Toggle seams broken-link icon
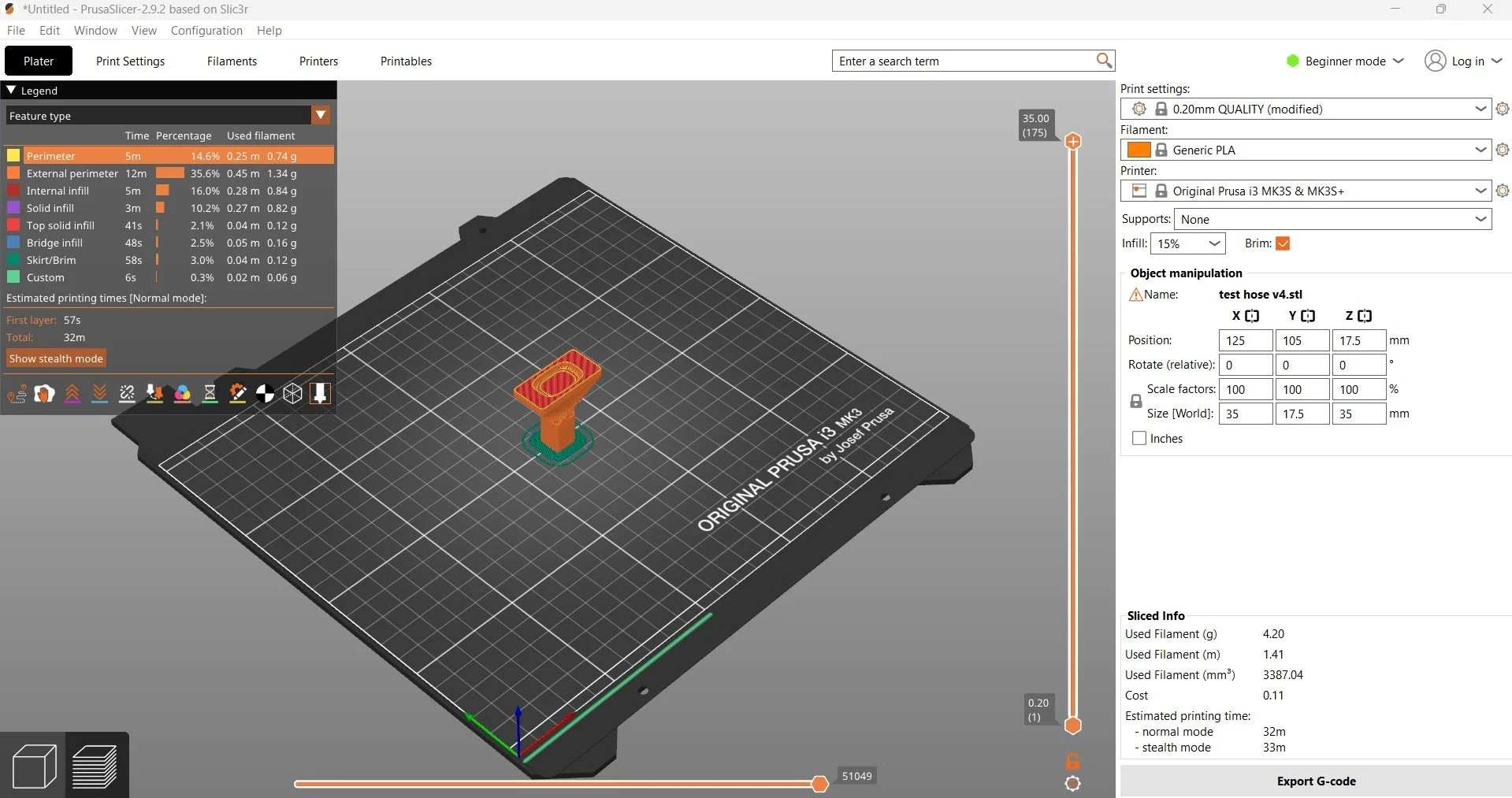This screenshot has height=798, width=1512. pos(128,393)
